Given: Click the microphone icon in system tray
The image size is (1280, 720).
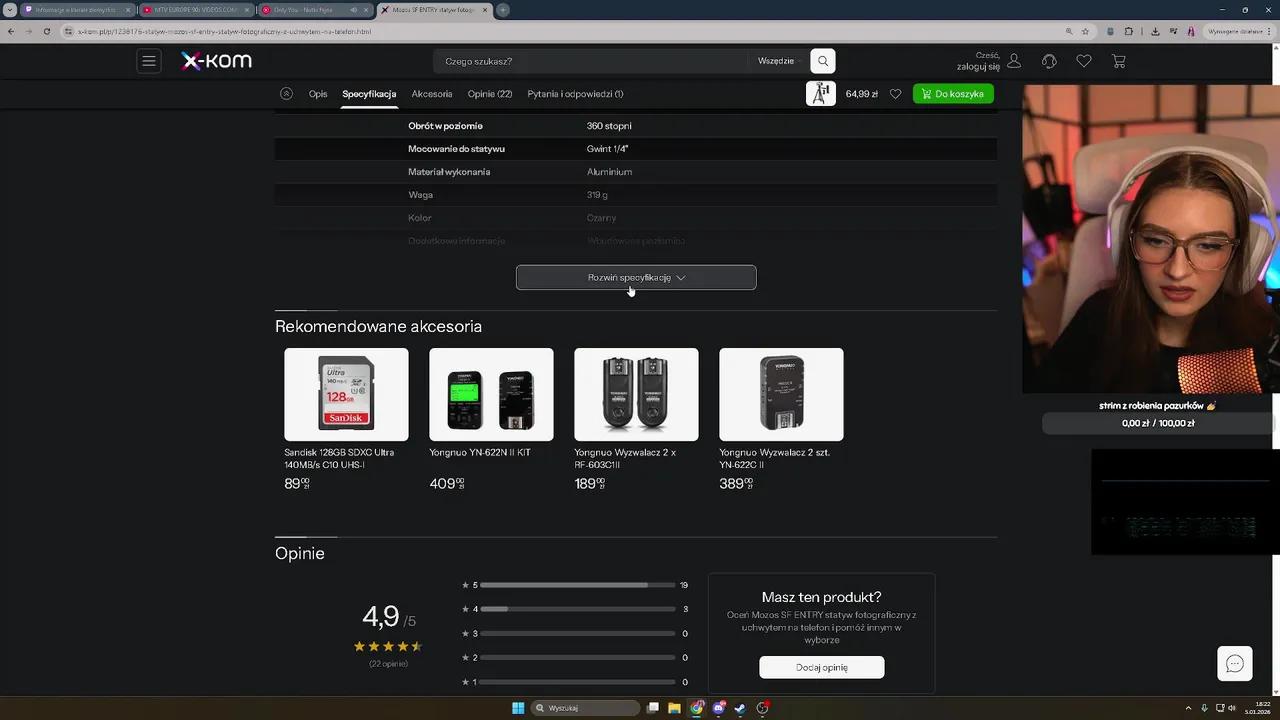Looking at the screenshot, I should point(1204,708).
